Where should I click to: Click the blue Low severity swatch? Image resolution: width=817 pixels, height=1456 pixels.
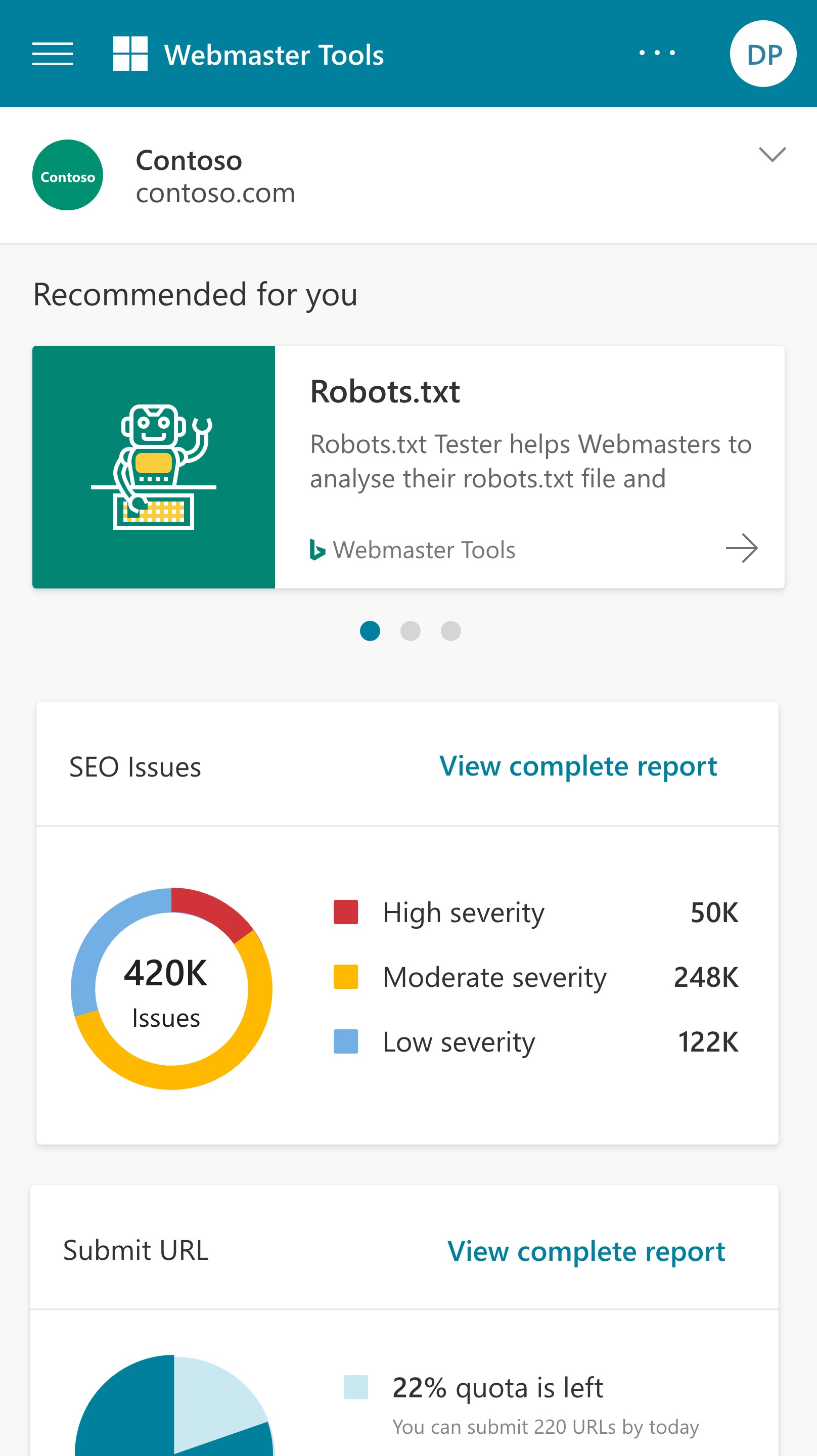click(346, 1041)
